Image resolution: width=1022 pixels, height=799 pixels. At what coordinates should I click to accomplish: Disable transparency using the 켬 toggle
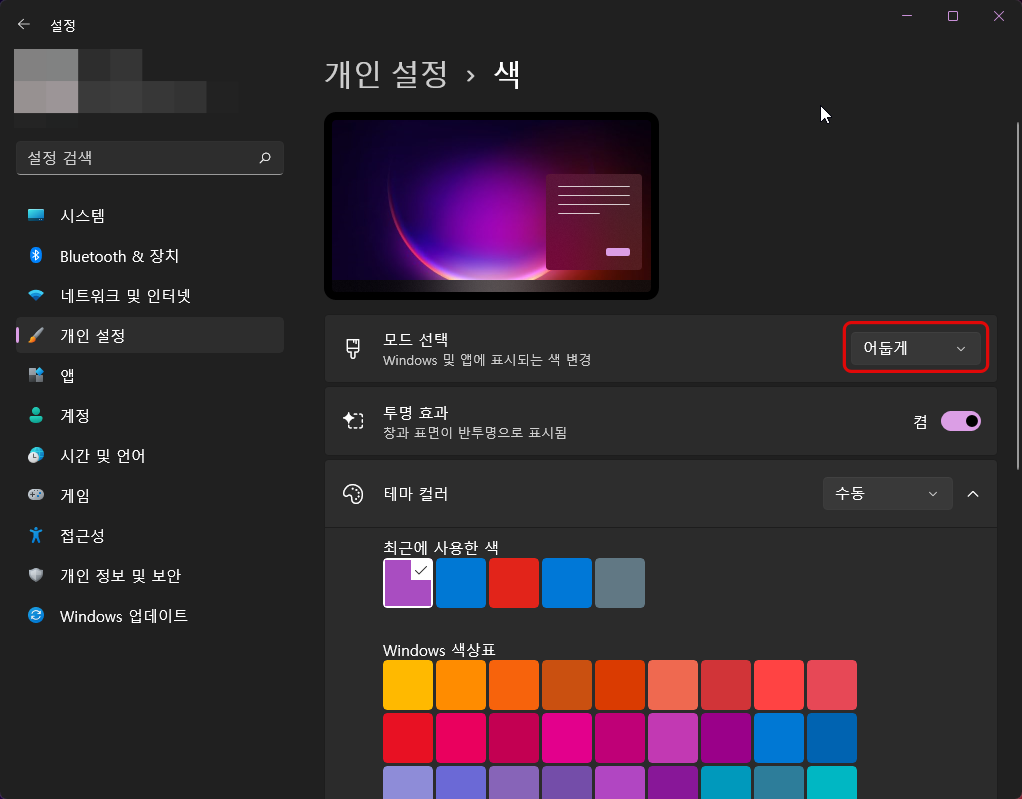tap(960, 421)
